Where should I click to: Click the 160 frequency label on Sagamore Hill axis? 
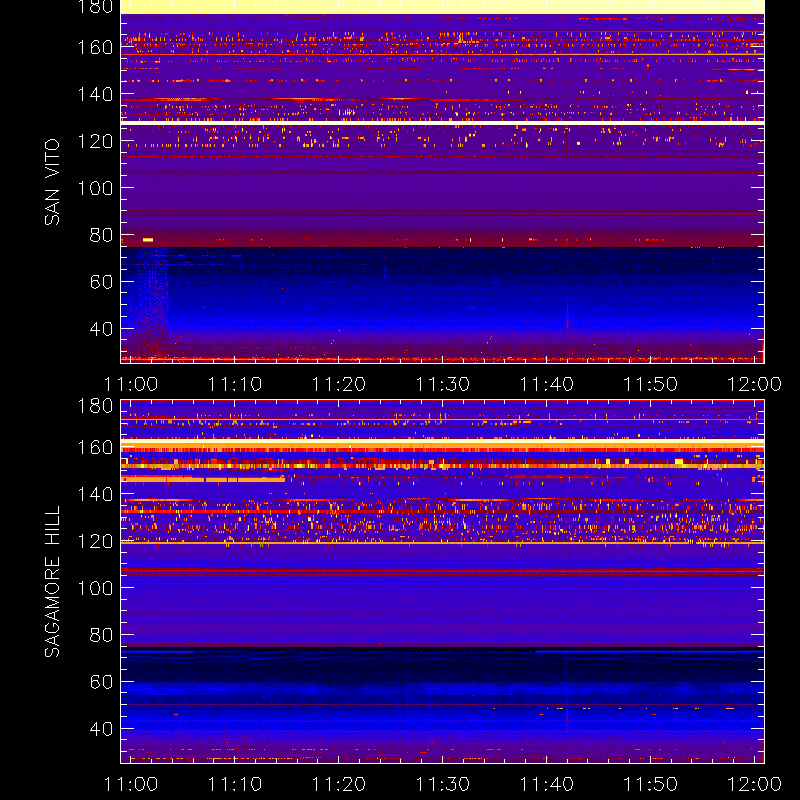coord(95,447)
